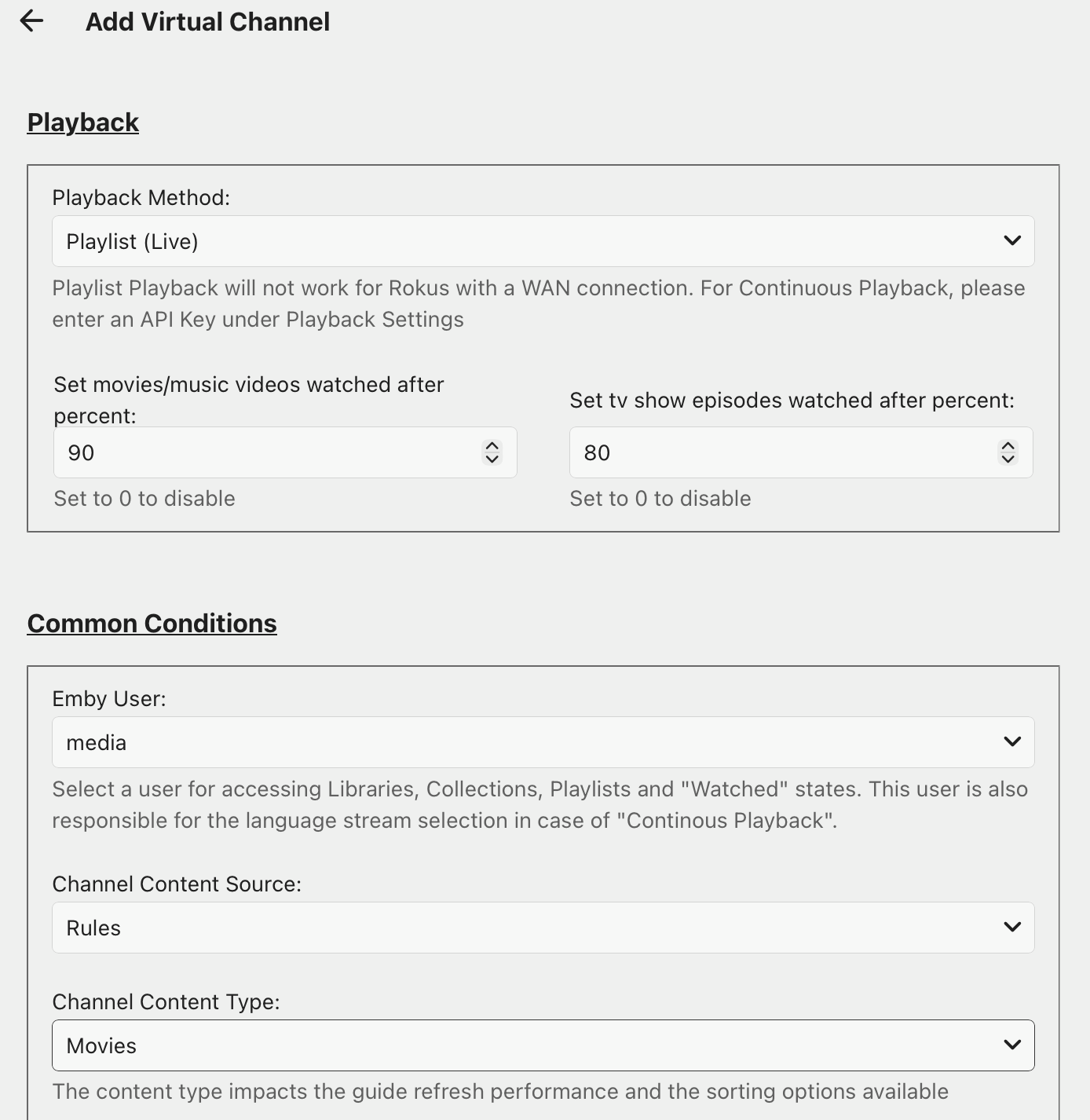The height and width of the screenshot is (1120, 1090).
Task: Click the Playback Method label
Action: pos(141,198)
